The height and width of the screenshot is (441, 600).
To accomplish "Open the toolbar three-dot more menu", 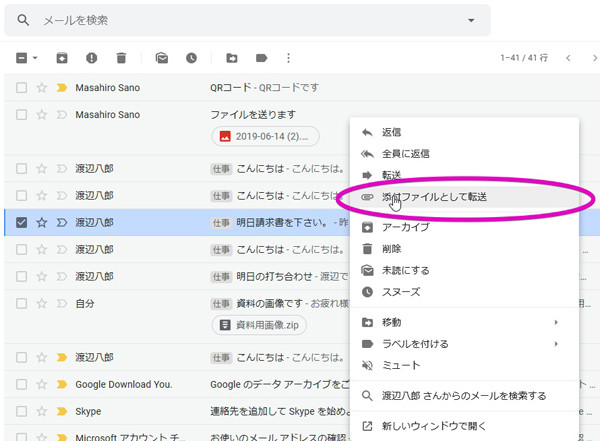I will pos(289,58).
